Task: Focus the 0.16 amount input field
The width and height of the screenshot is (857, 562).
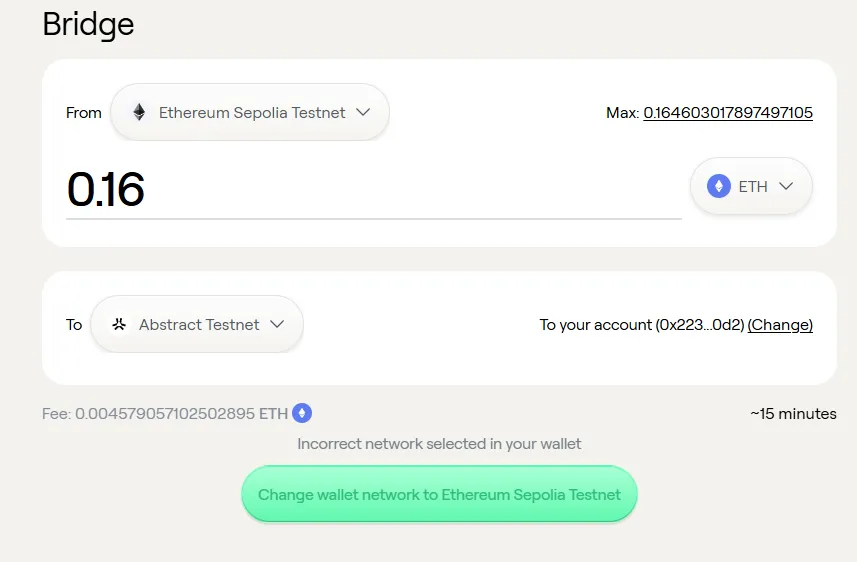Action: [370, 190]
